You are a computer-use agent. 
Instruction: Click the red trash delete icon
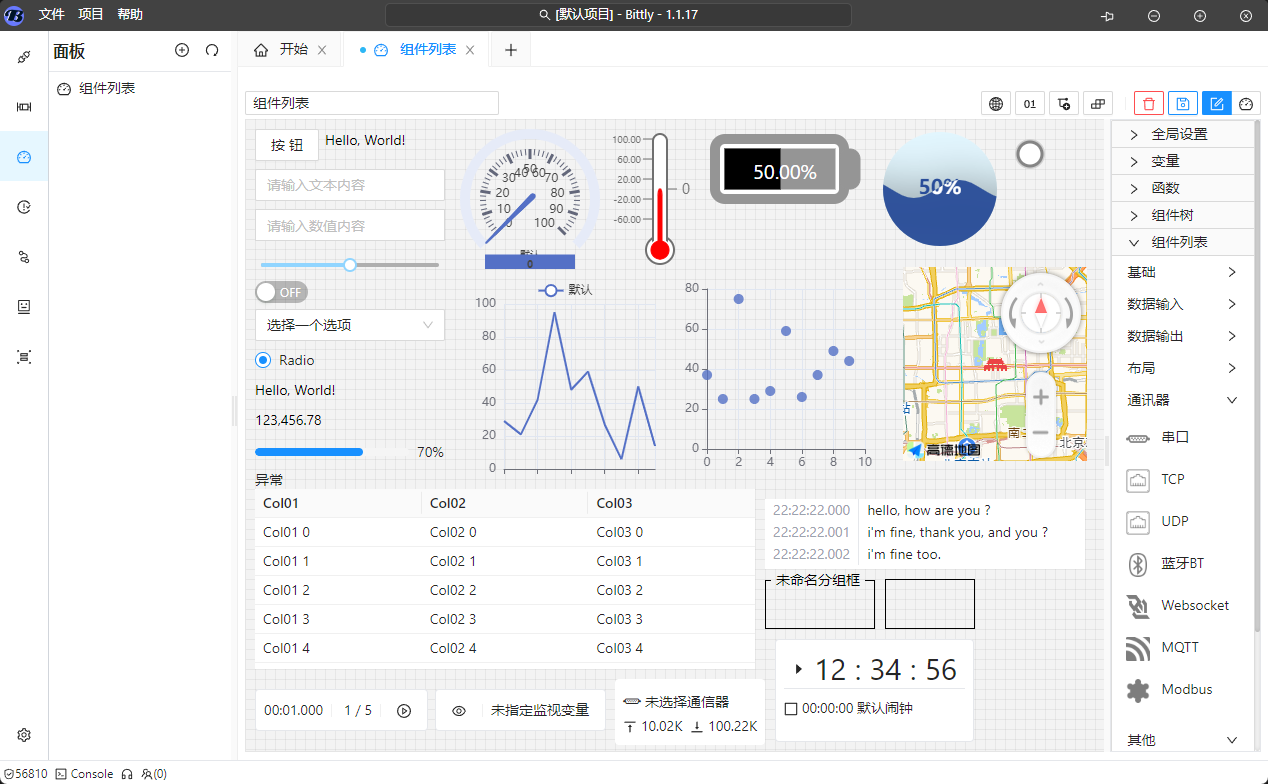pos(1148,103)
